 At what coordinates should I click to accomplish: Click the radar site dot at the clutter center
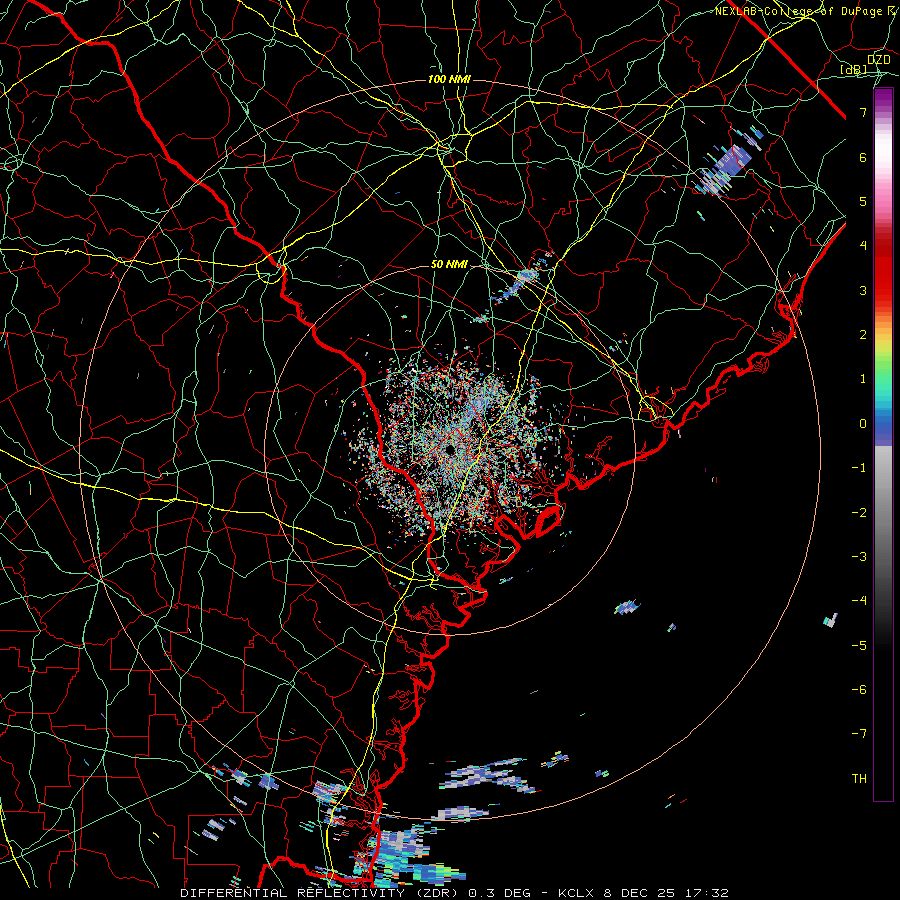[x=450, y=449]
